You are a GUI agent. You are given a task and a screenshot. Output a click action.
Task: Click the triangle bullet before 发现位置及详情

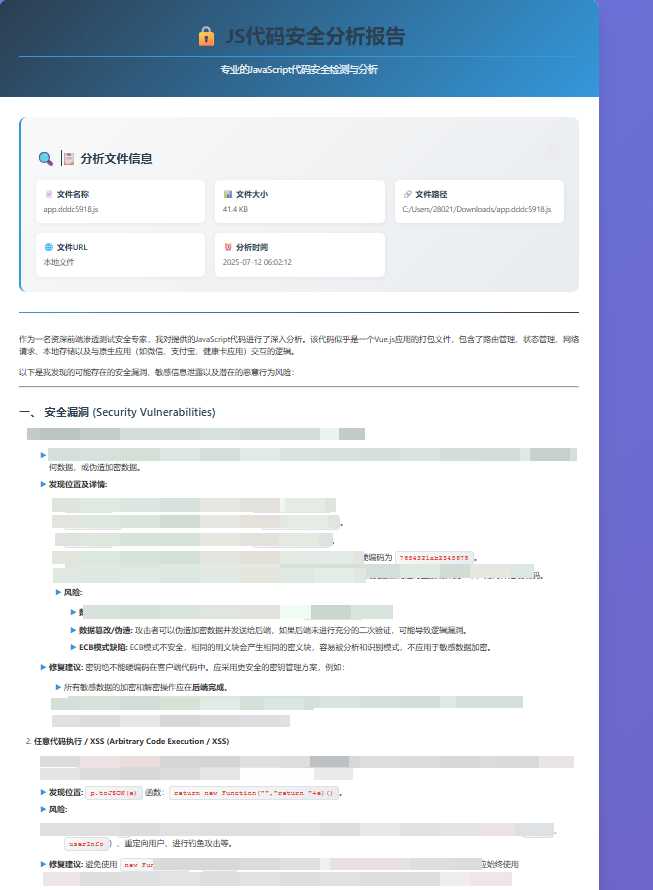[43, 484]
